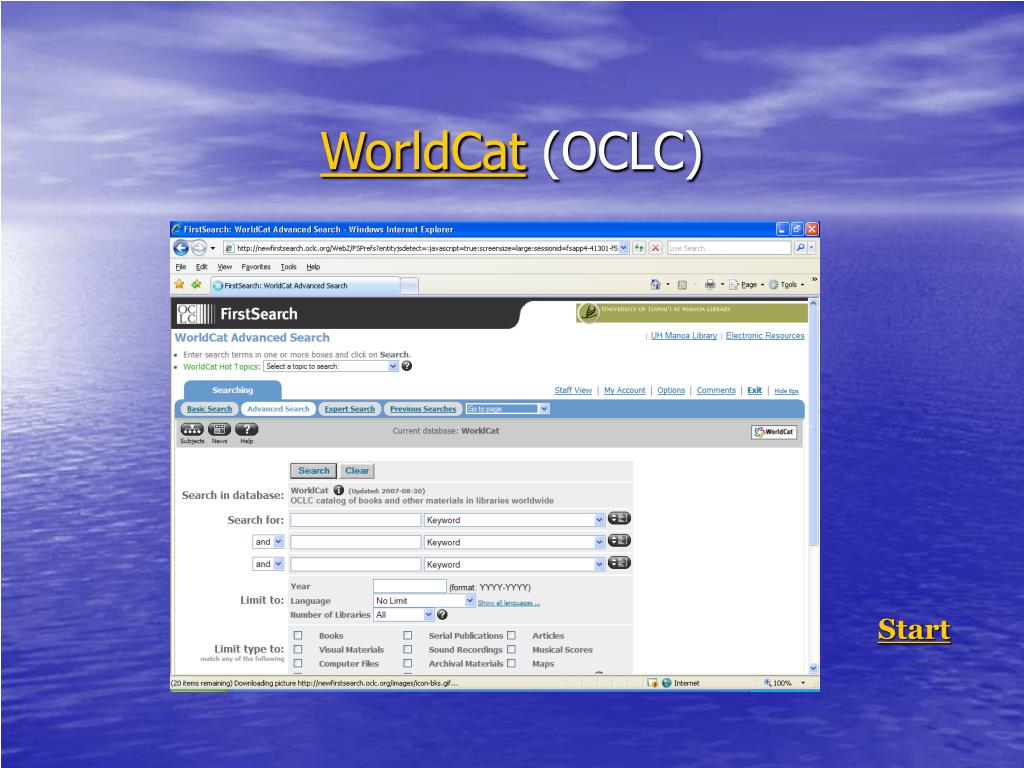Open the Language No Limit dropdown
This screenshot has height=768, width=1024.
tap(424, 601)
